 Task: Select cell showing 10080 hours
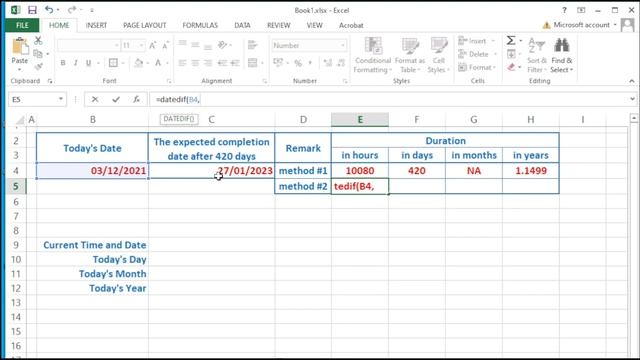click(x=360, y=171)
